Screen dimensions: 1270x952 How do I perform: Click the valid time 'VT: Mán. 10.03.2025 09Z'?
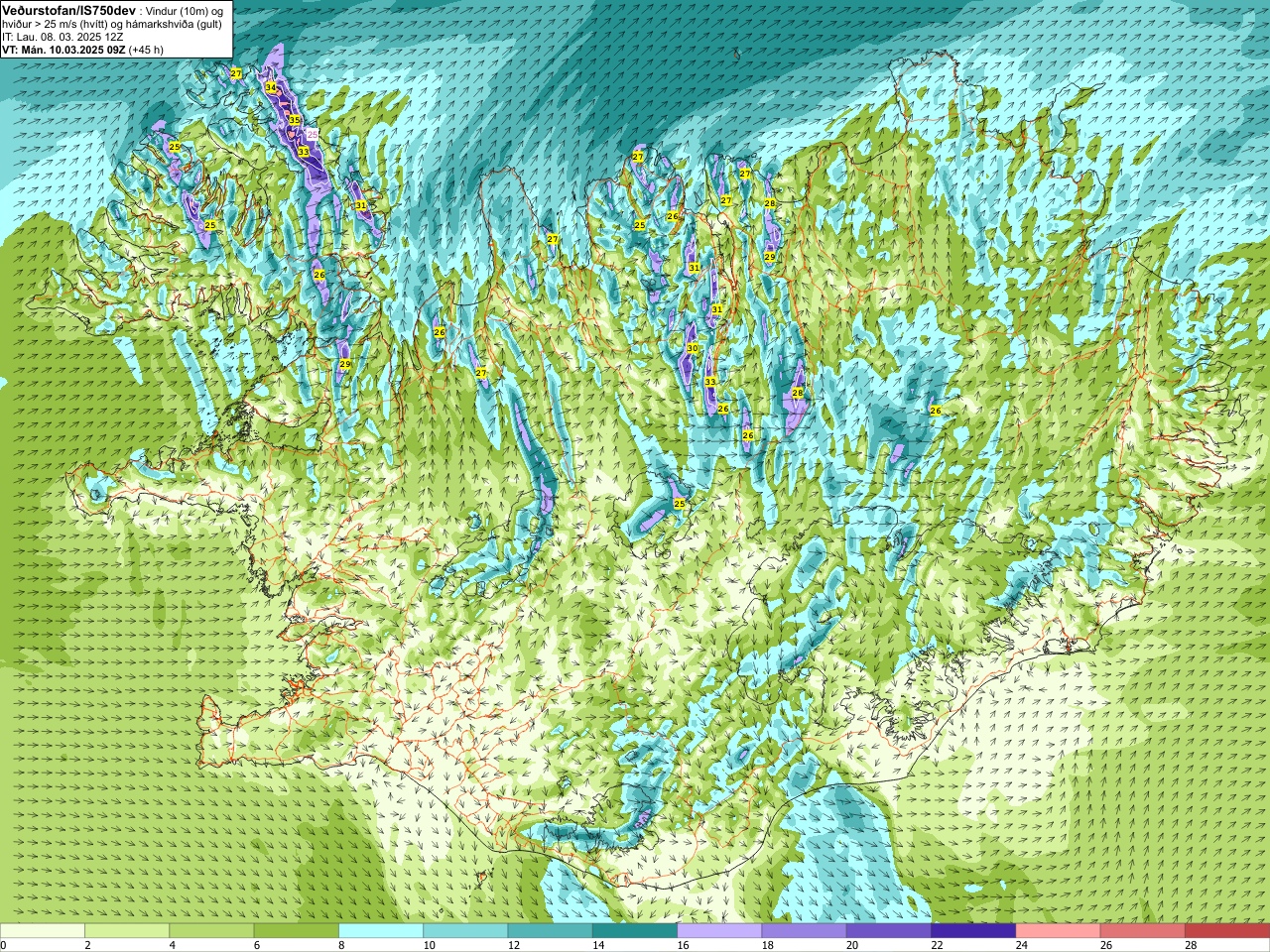pos(63,50)
